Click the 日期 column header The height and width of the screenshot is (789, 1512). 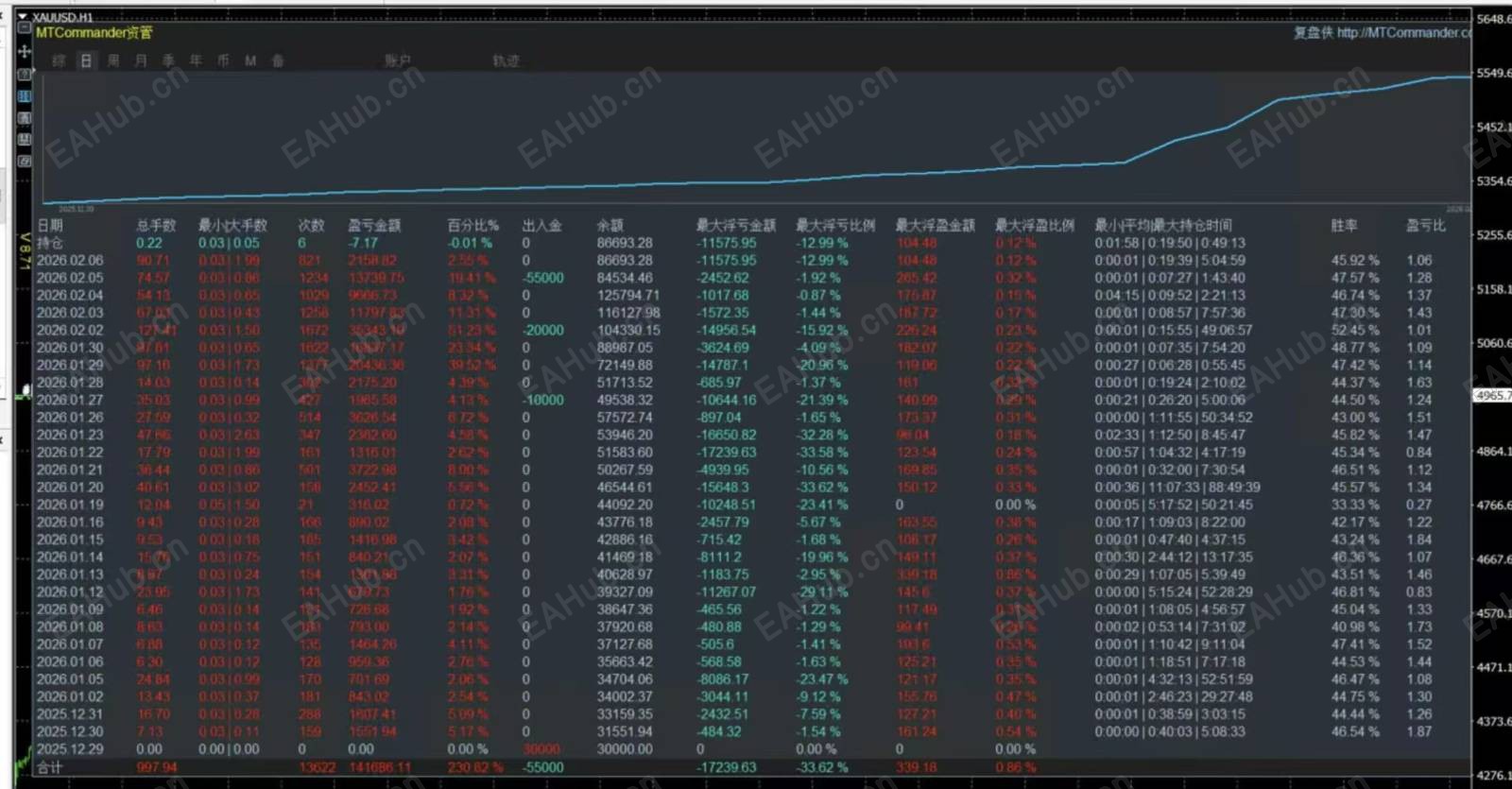click(x=50, y=226)
